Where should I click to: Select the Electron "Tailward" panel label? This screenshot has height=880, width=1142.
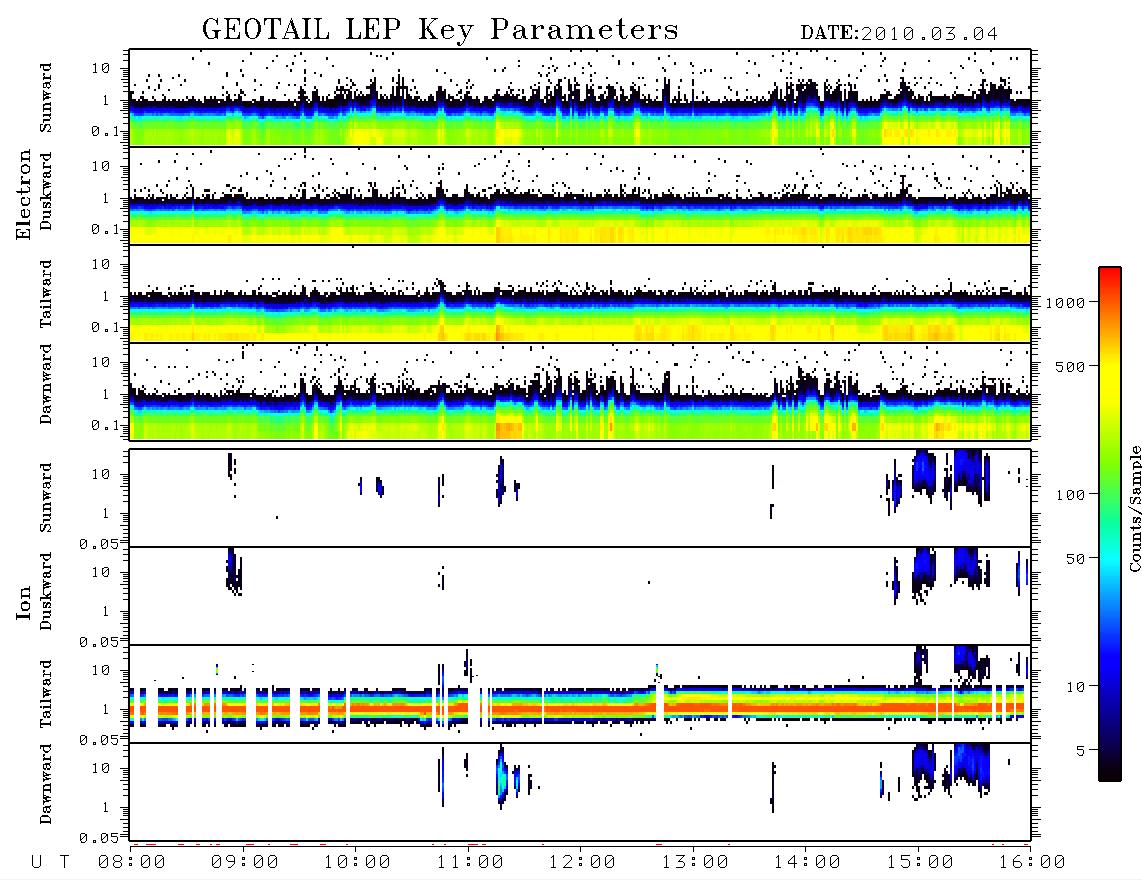pos(46,294)
